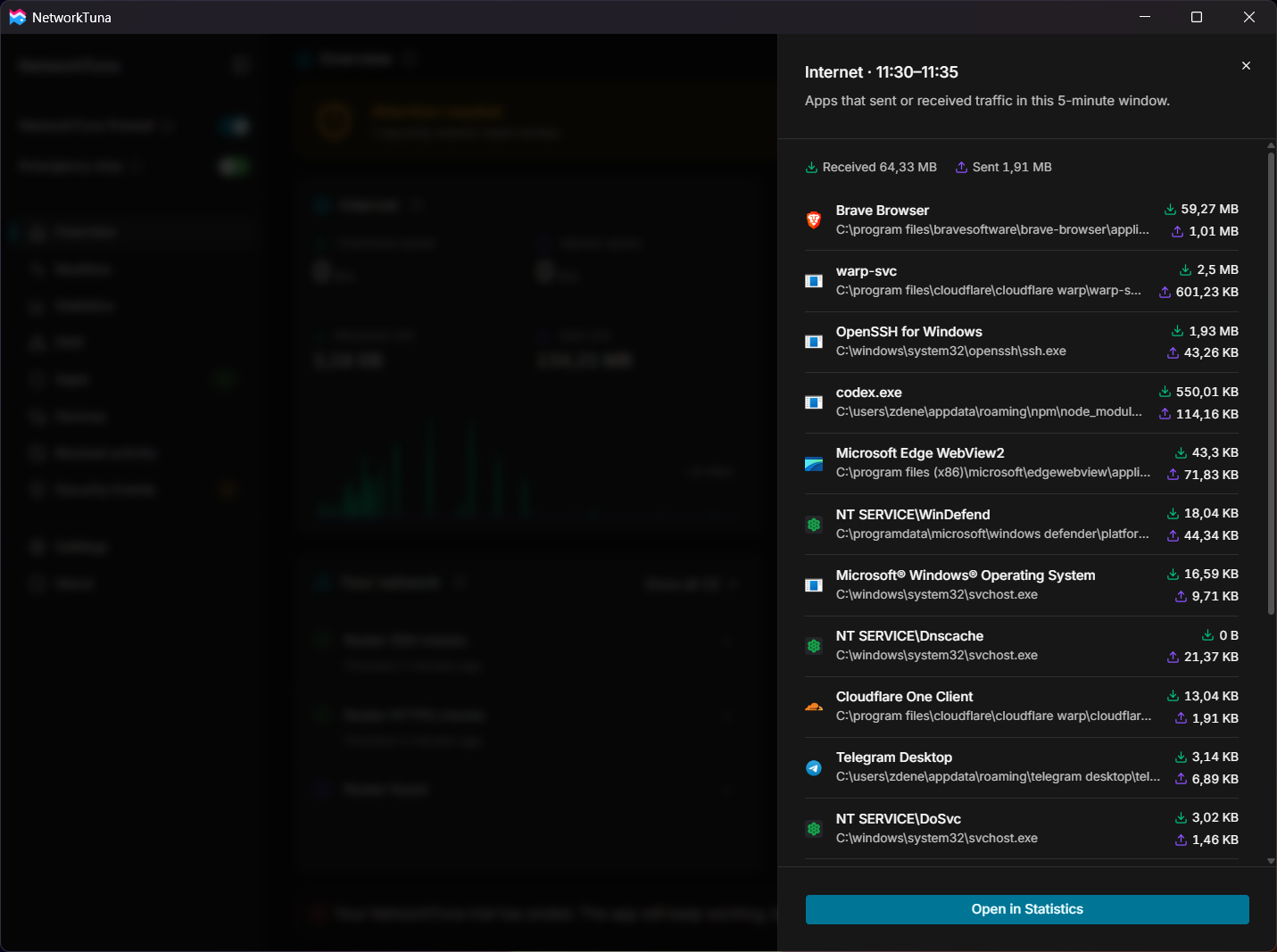Click the Brave Browser file path
This screenshot has width=1277, height=952.
tap(992, 229)
